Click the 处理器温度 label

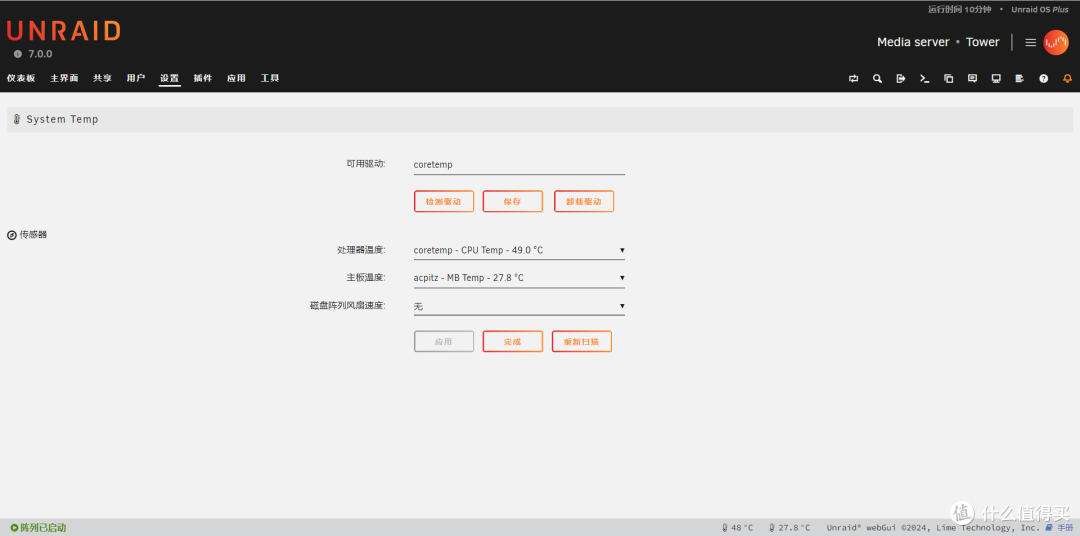pyautogui.click(x=361, y=249)
